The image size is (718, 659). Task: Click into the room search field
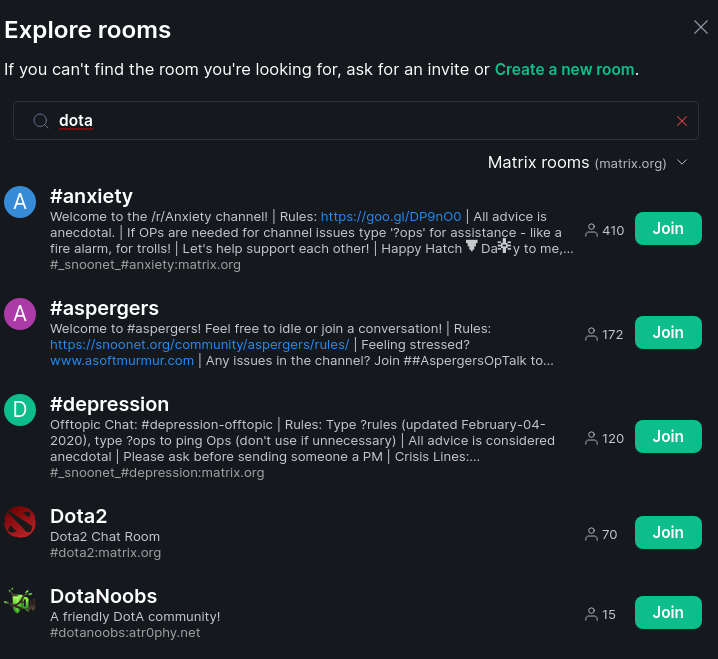pyautogui.click(x=356, y=120)
